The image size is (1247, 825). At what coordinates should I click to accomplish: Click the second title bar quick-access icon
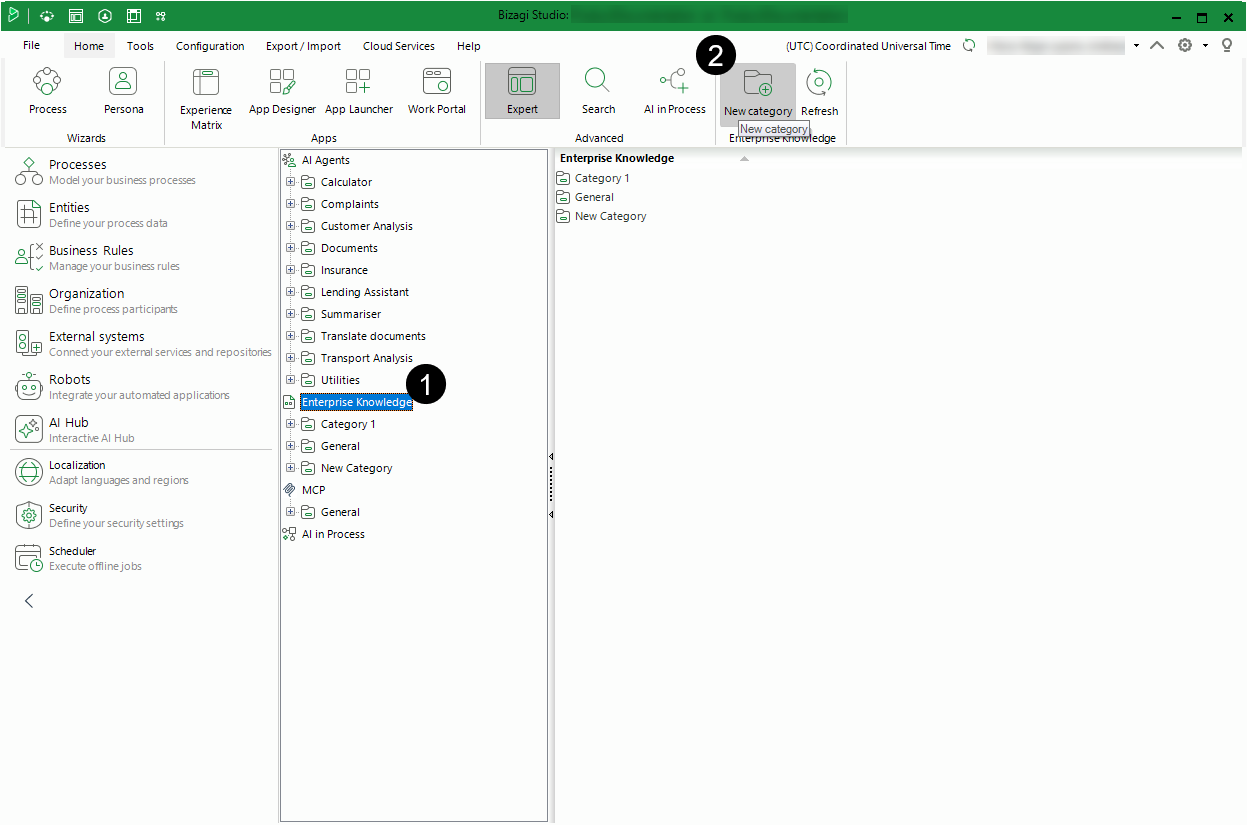(76, 16)
